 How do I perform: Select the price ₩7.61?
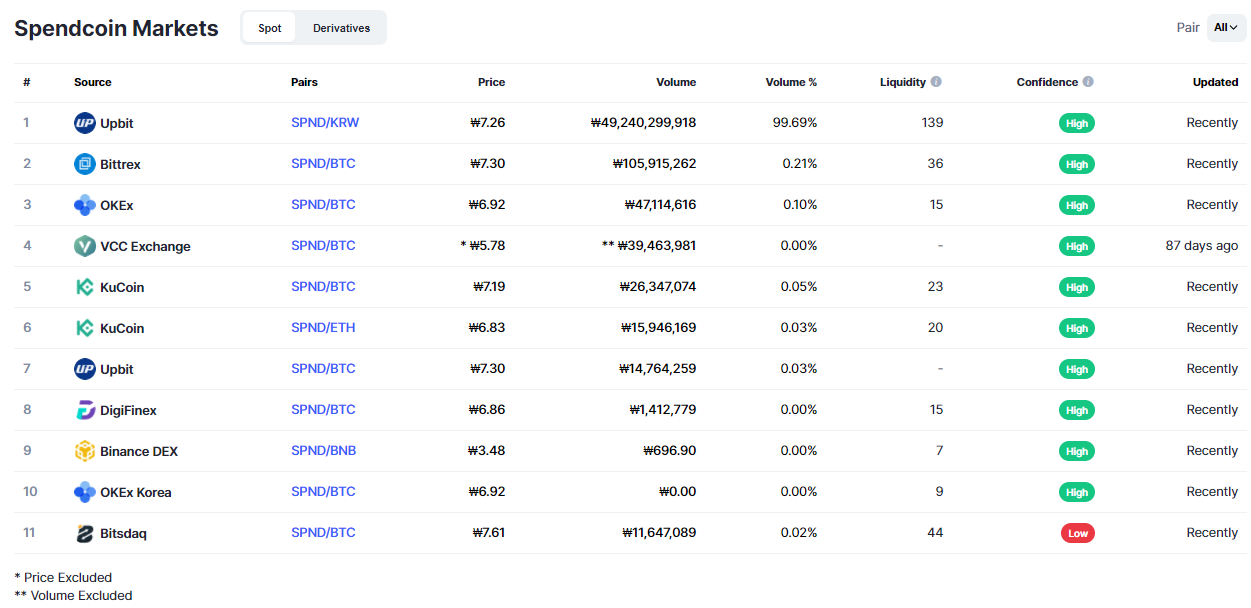point(489,533)
